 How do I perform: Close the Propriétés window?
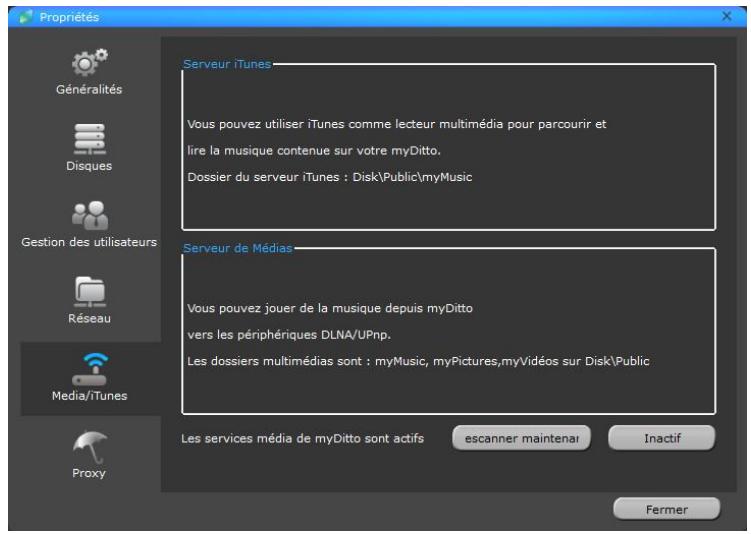(x=727, y=16)
